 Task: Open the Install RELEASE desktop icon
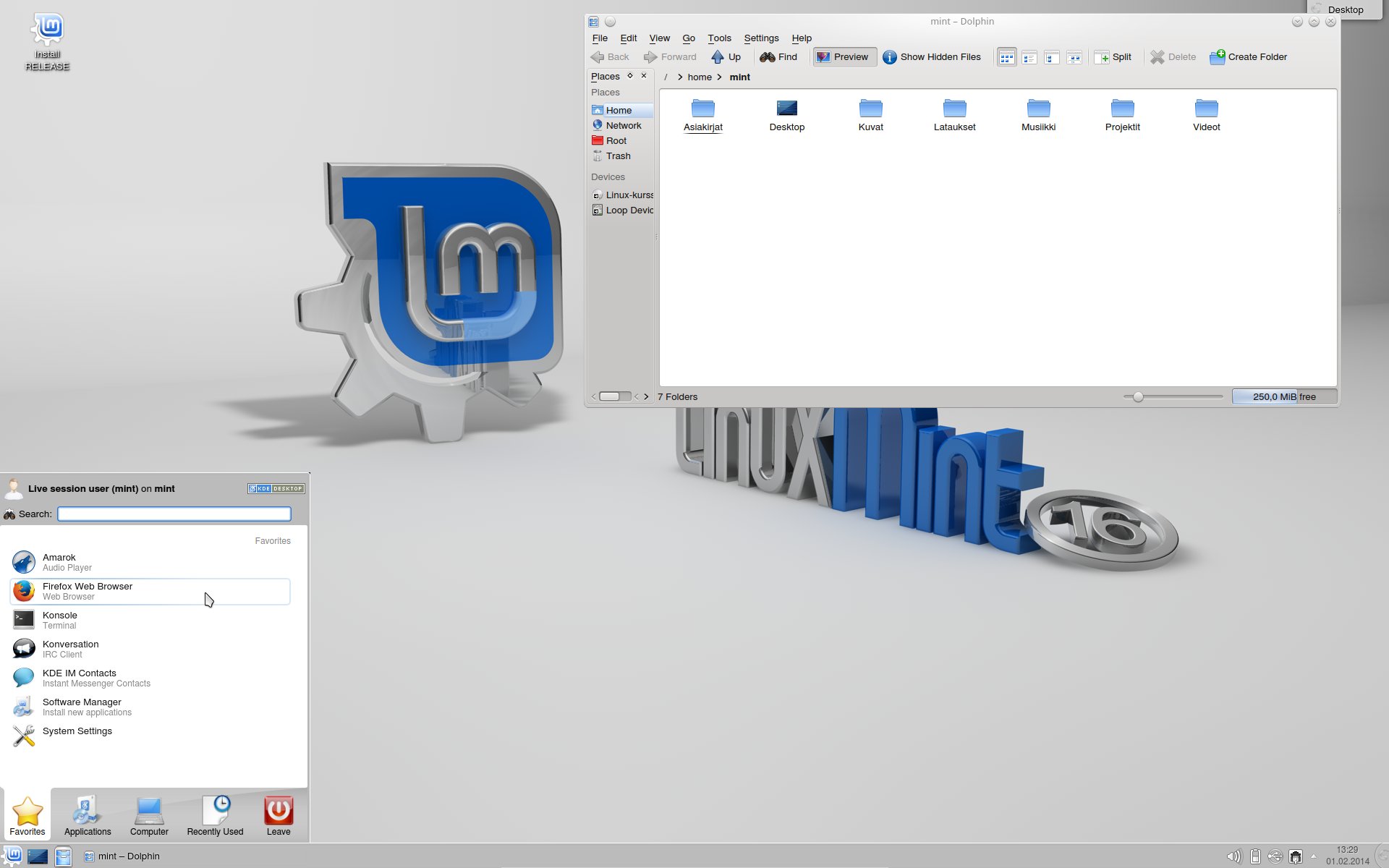click(48, 42)
